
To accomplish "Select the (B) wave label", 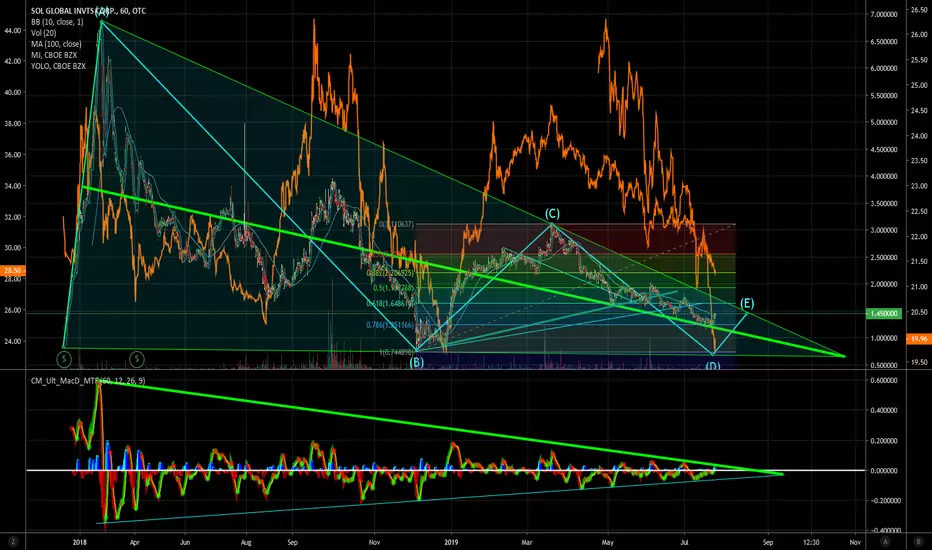I will 417,362.
